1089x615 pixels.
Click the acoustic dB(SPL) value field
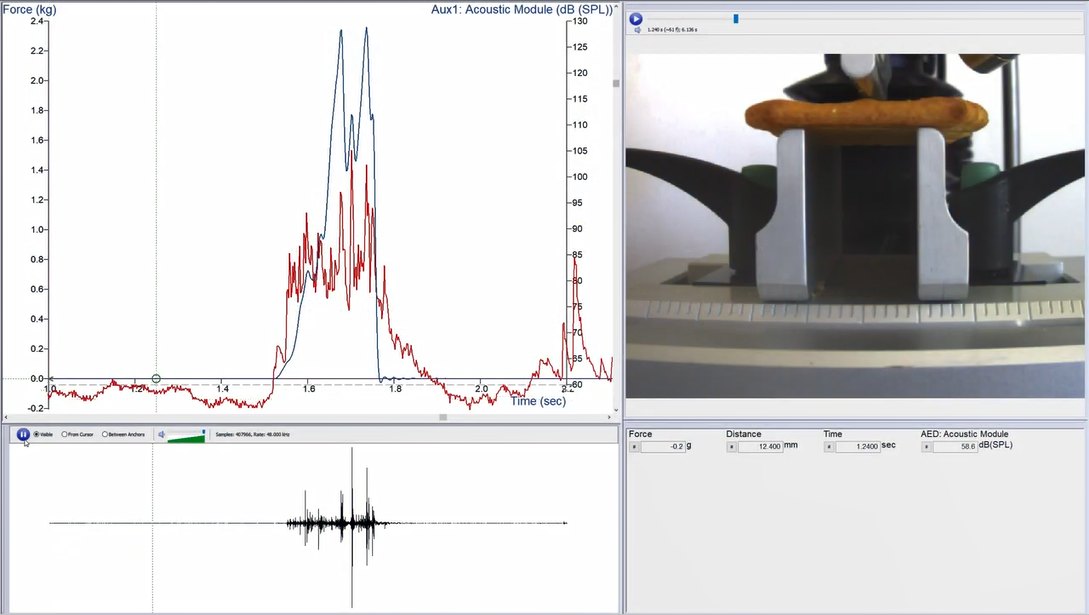click(x=955, y=446)
